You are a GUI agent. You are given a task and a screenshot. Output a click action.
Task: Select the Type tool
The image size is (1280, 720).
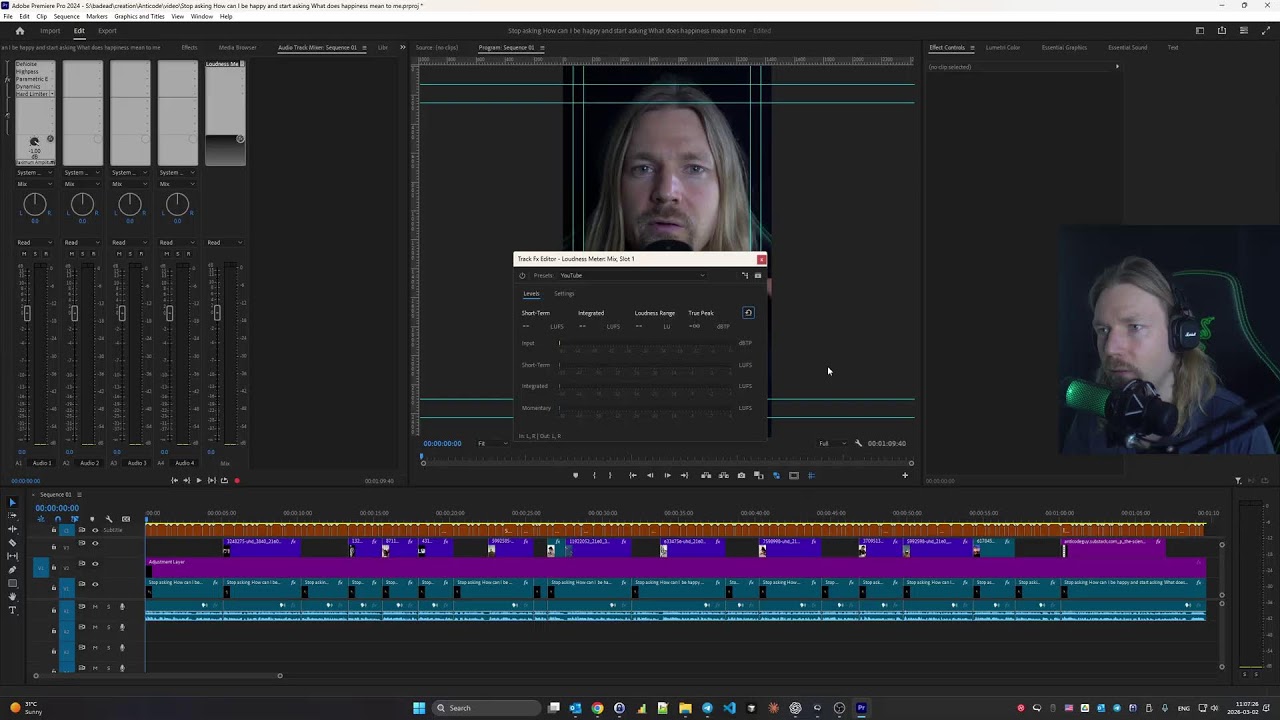(x=13, y=610)
